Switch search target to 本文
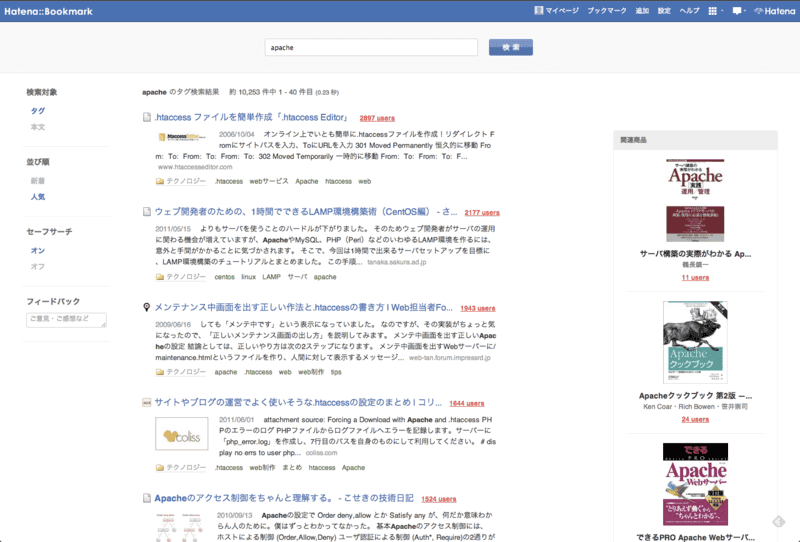The image size is (800, 542). [38, 127]
